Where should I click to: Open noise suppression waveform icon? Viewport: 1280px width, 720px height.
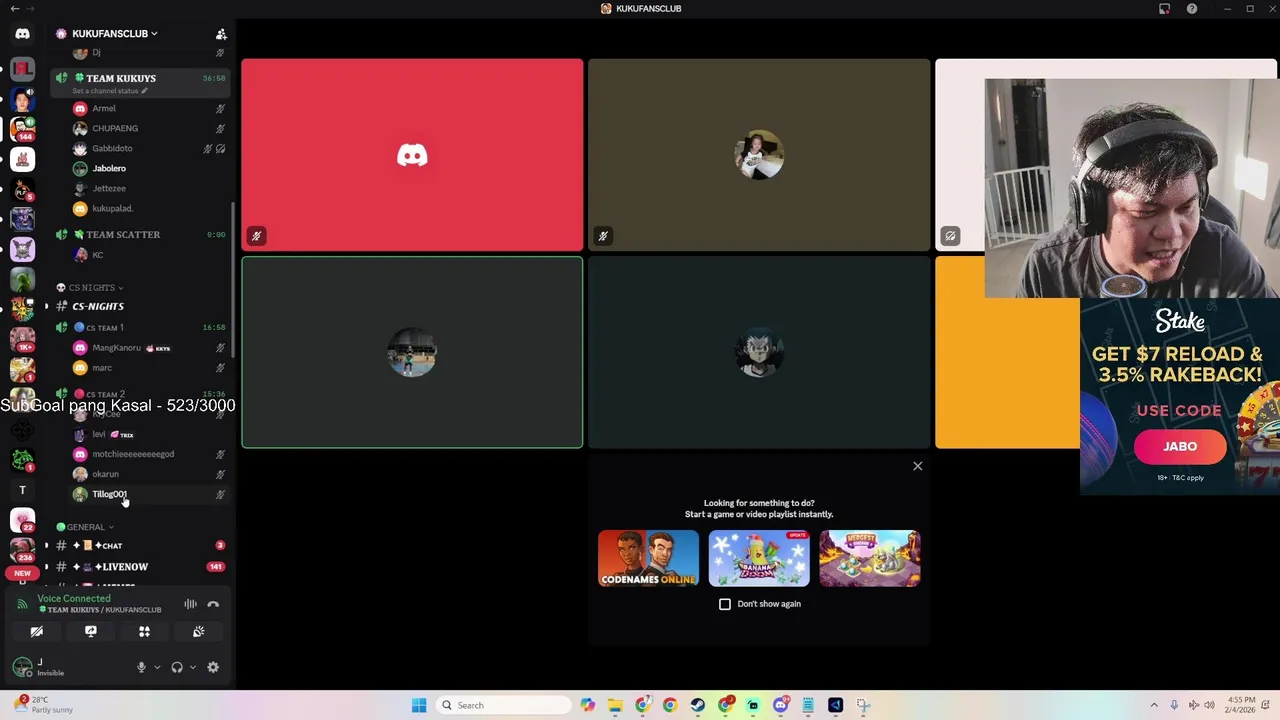190,604
